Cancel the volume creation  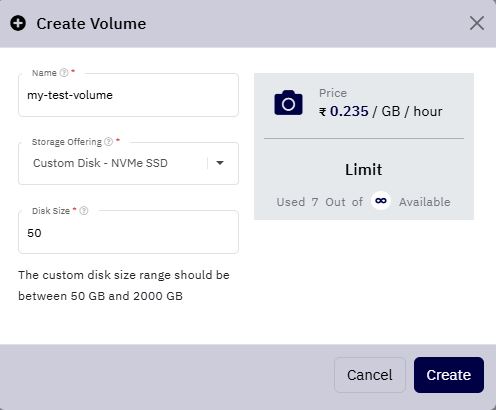coord(370,375)
